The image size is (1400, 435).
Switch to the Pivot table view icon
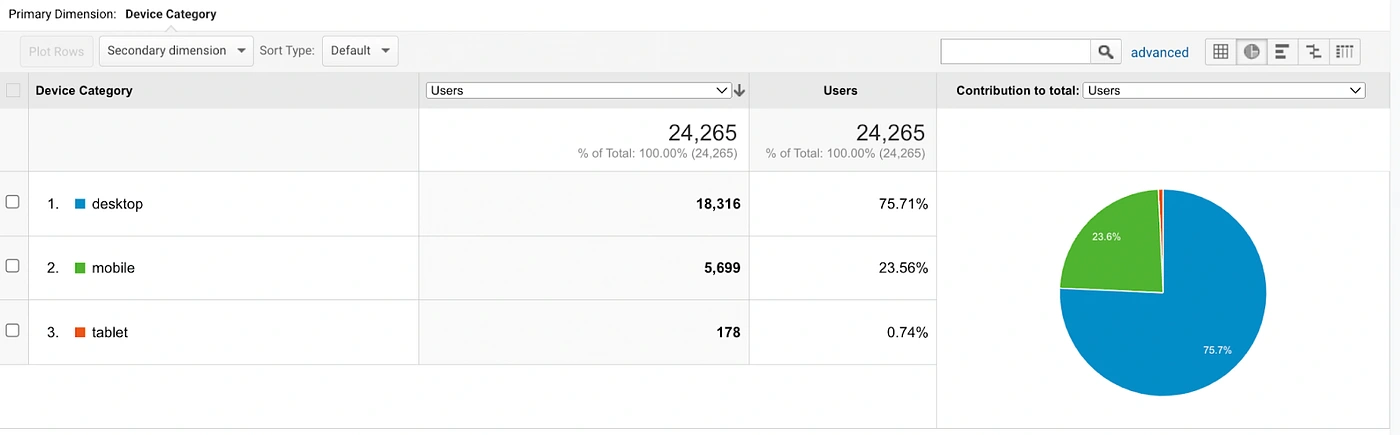1345,52
